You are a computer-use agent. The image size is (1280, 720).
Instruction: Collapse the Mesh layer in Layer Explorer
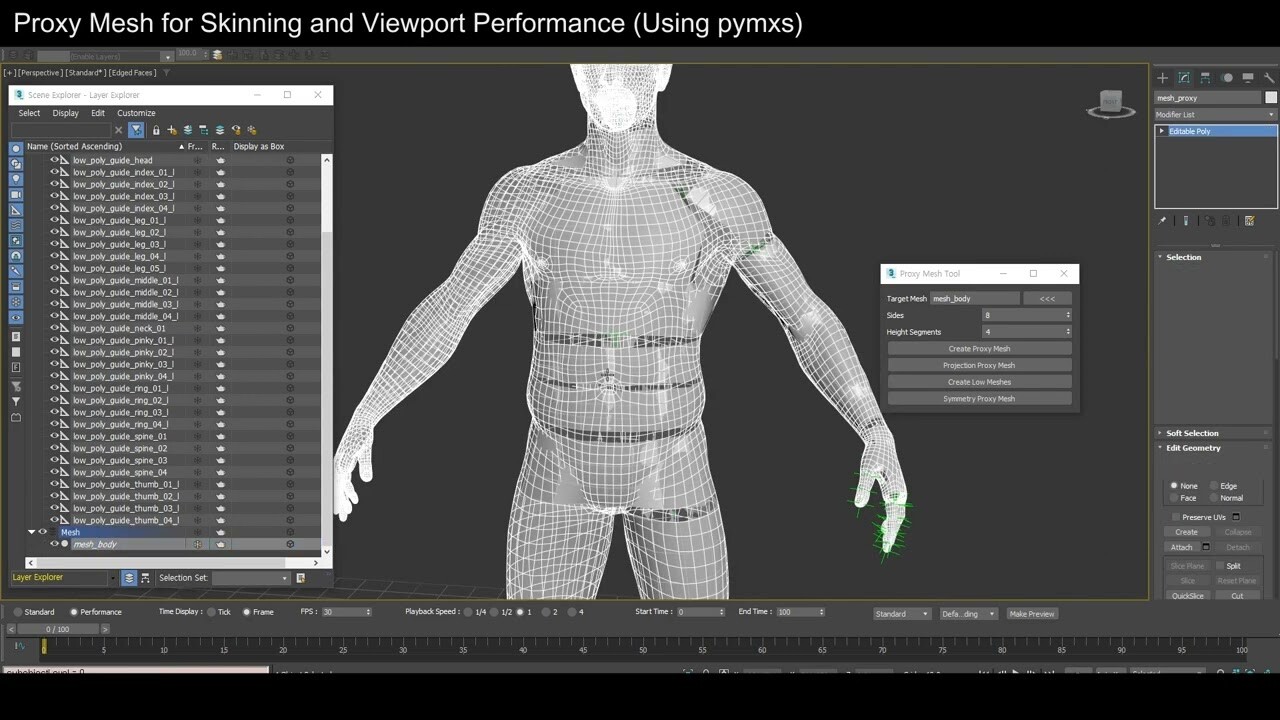pos(31,532)
